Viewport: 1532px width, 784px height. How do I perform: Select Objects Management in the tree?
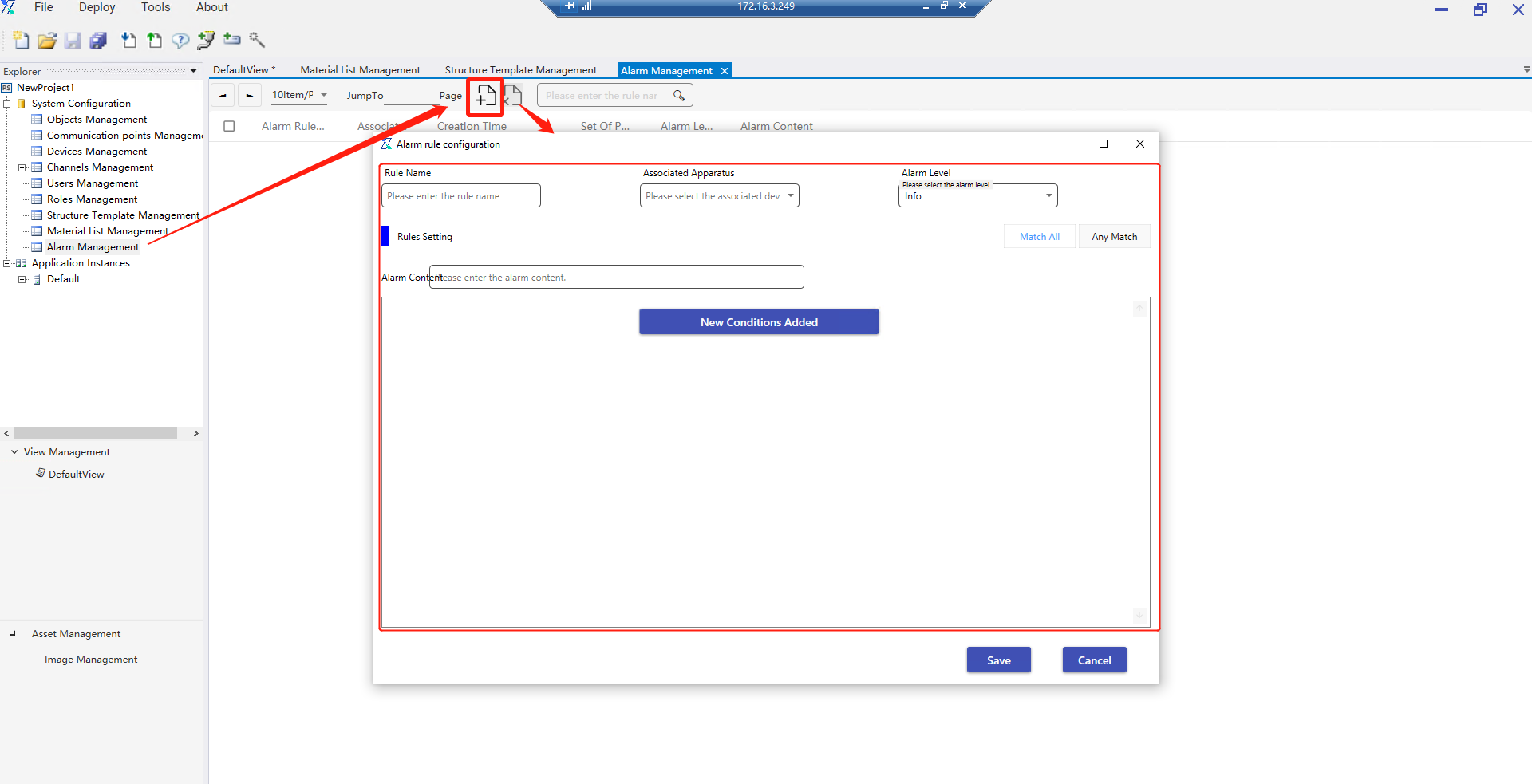[97, 120]
